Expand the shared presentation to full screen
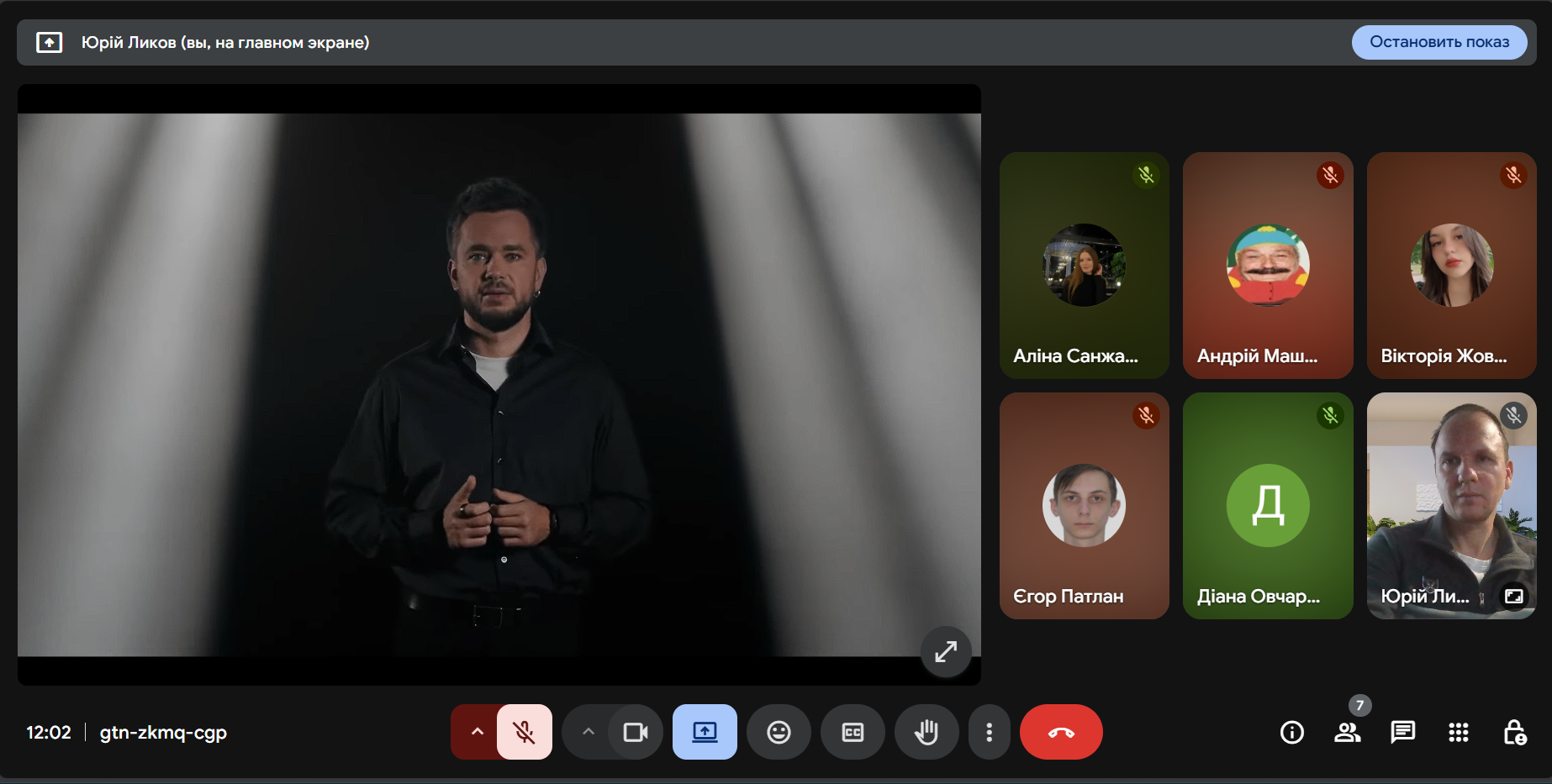 point(946,651)
